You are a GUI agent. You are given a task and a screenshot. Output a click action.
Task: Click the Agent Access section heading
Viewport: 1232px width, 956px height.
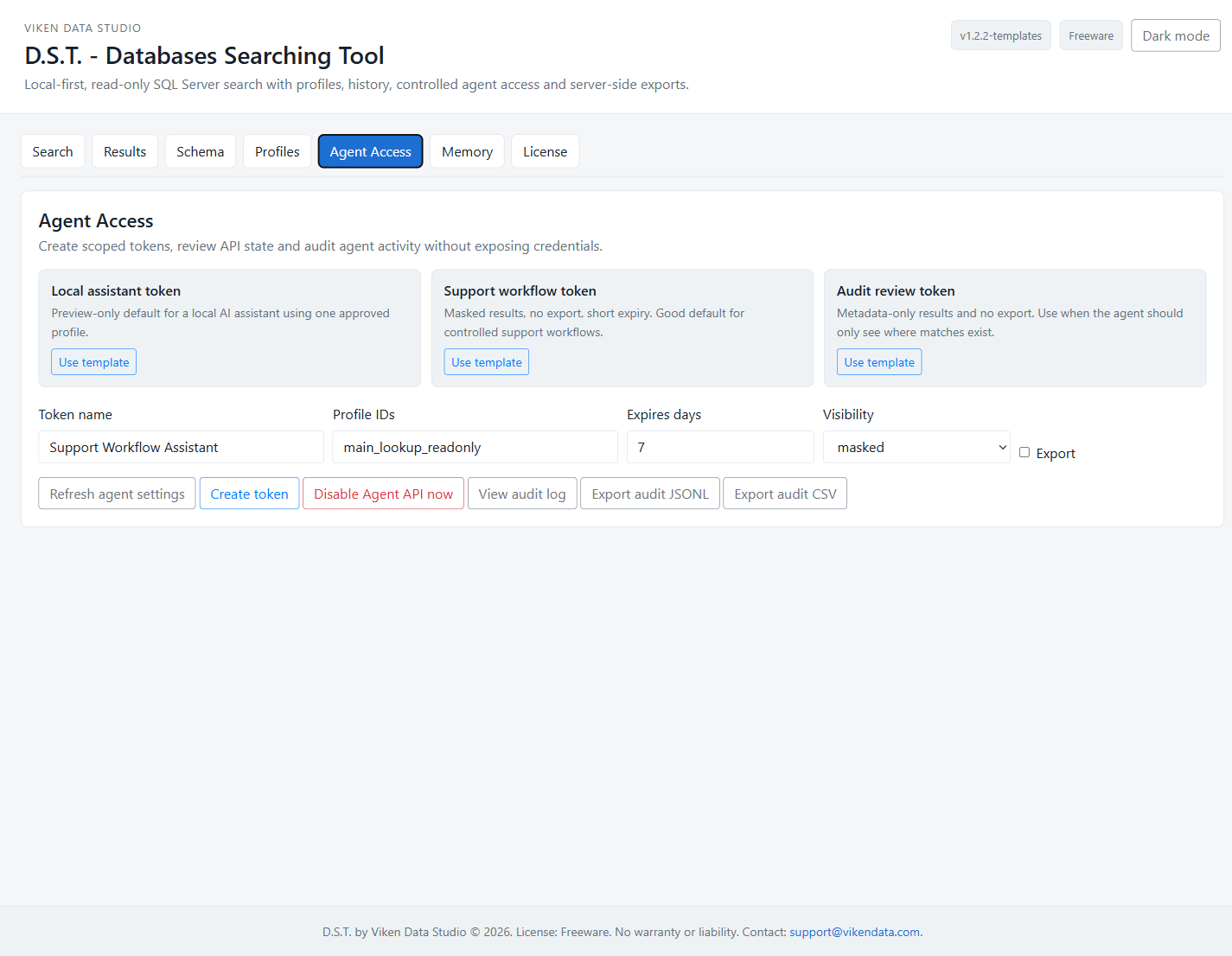pyautogui.click(x=96, y=221)
